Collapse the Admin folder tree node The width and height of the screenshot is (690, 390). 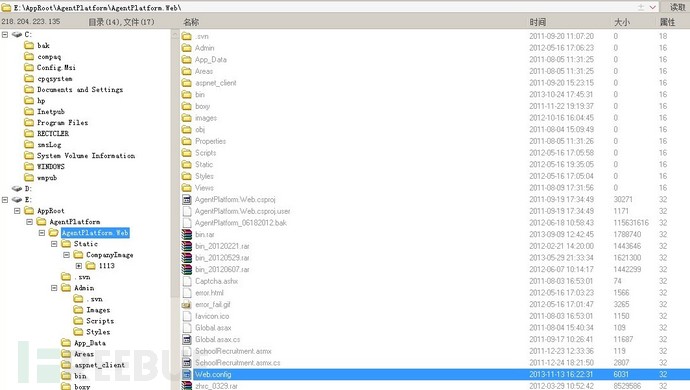[54, 287]
